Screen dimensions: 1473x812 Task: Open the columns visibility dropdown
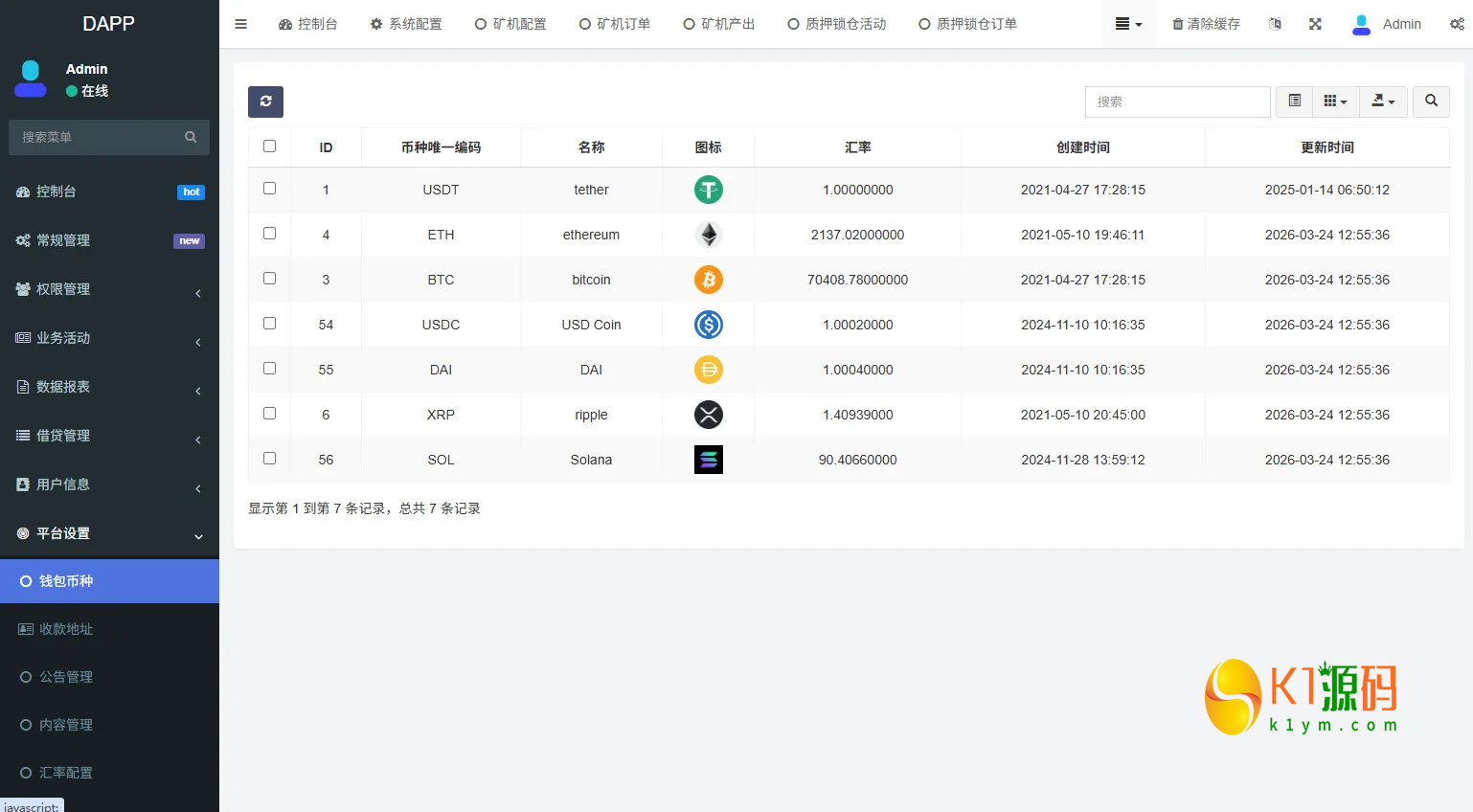[x=1335, y=101]
